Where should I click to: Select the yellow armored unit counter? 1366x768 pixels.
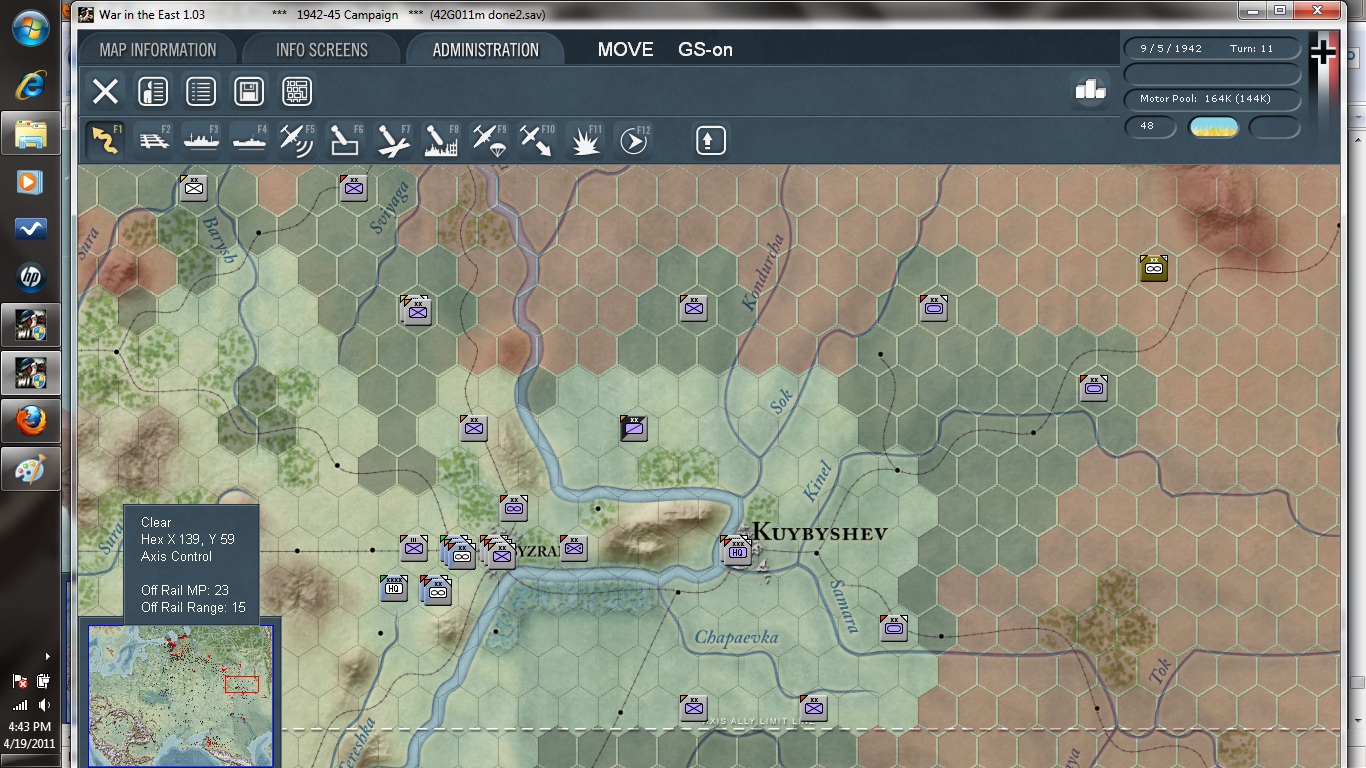click(x=1154, y=268)
